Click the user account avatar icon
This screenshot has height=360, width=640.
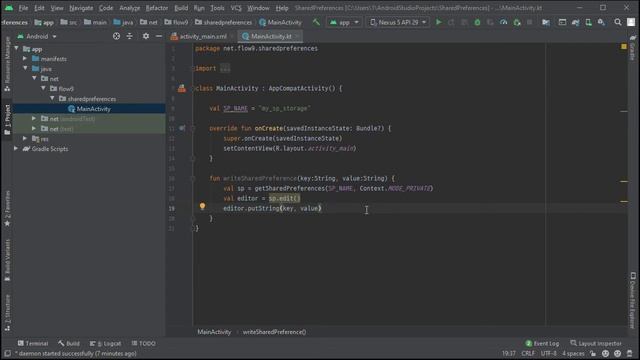631,22
